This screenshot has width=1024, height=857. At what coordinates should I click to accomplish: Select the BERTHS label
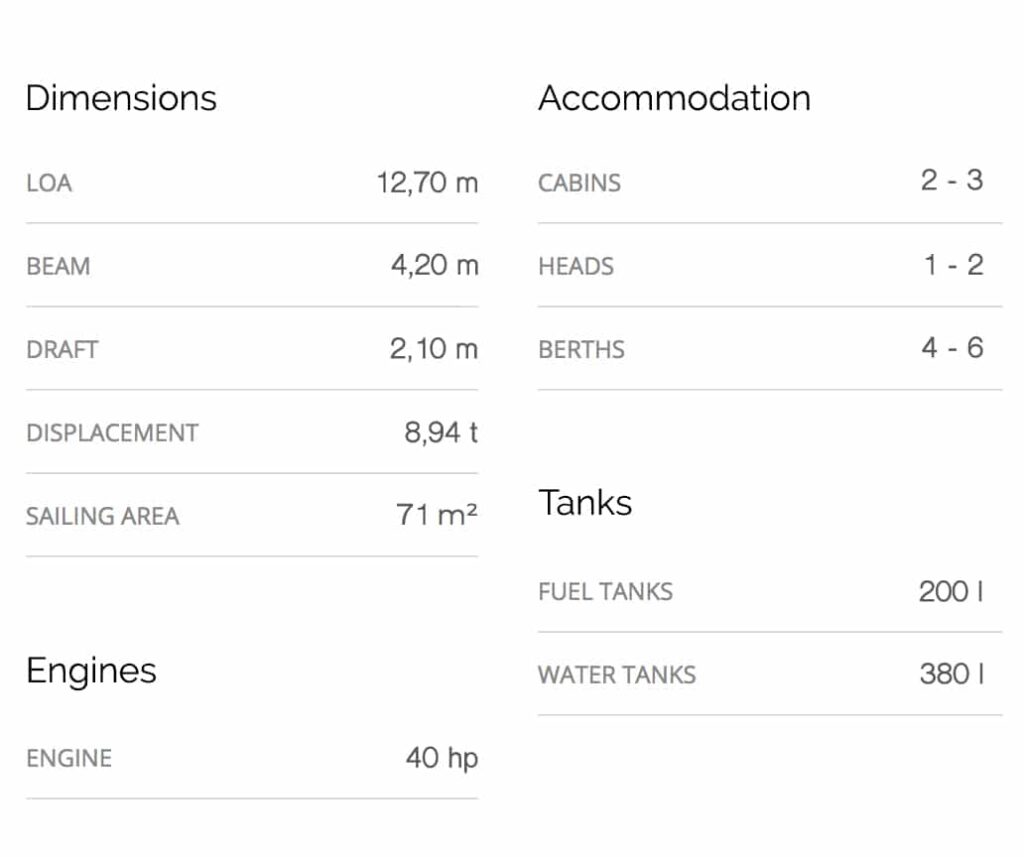581,350
